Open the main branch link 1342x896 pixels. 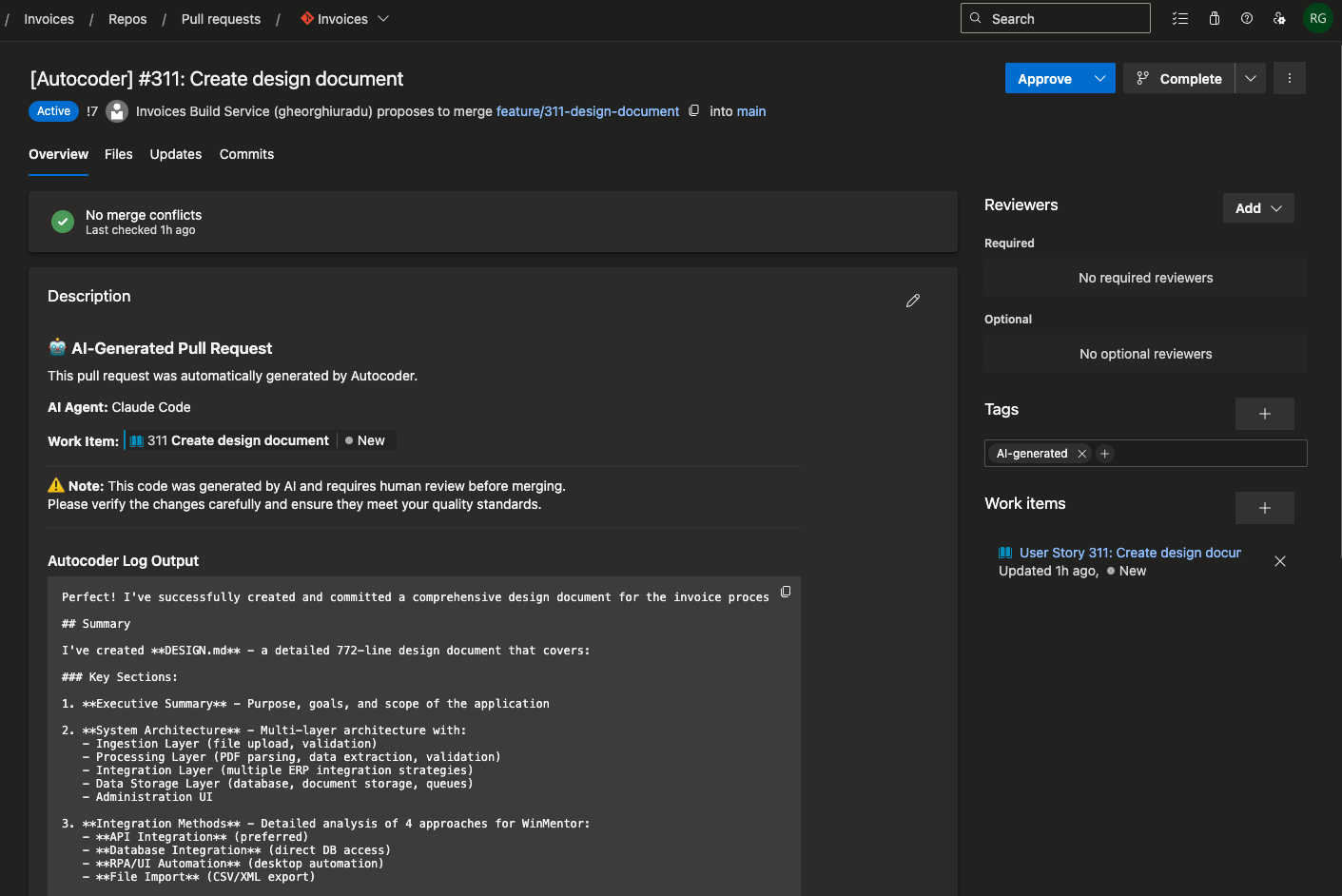tap(751, 111)
